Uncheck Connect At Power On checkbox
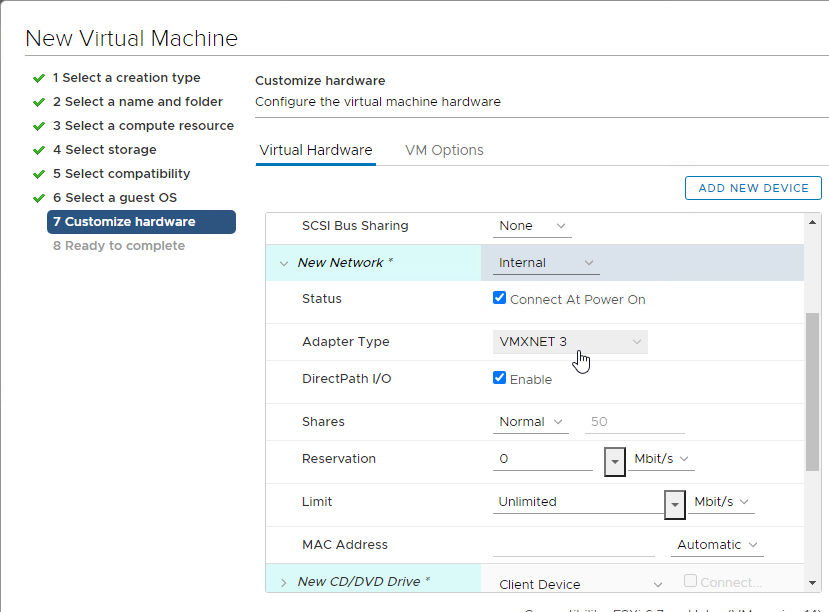 coord(499,298)
